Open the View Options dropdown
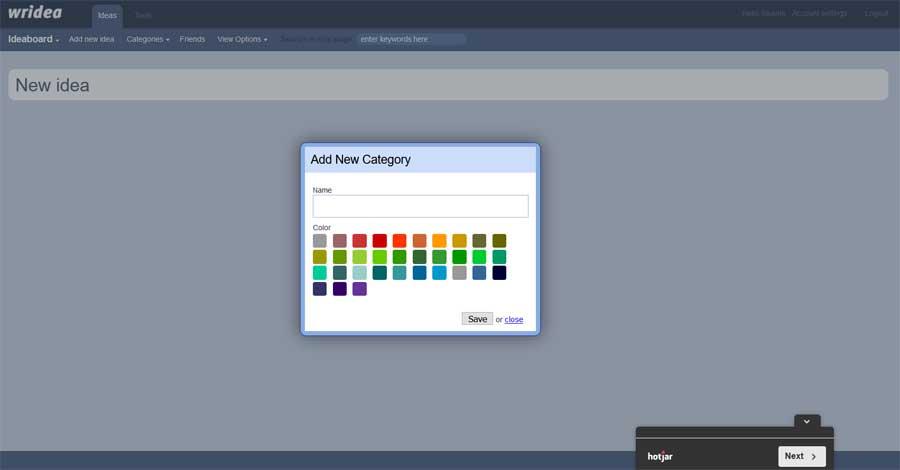Viewport: 900px width, 470px height. [x=242, y=39]
